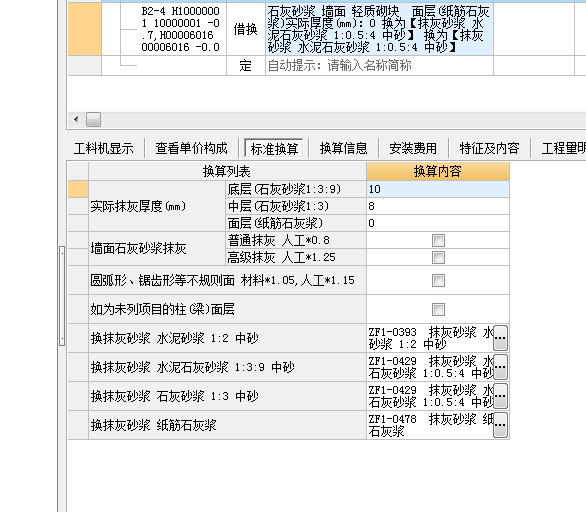Open 换算信息 tab
This screenshot has height=512, width=586.
click(343, 148)
